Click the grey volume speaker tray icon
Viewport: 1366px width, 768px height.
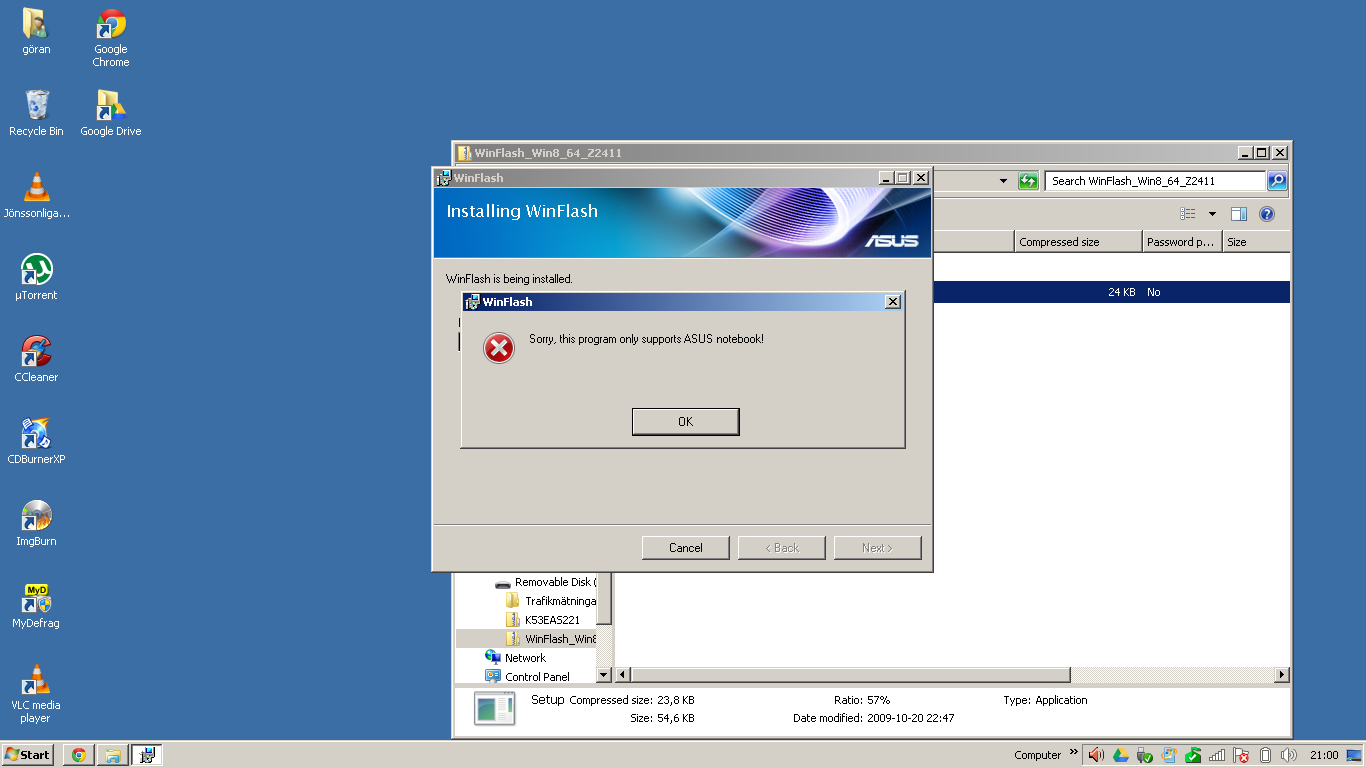point(1288,755)
